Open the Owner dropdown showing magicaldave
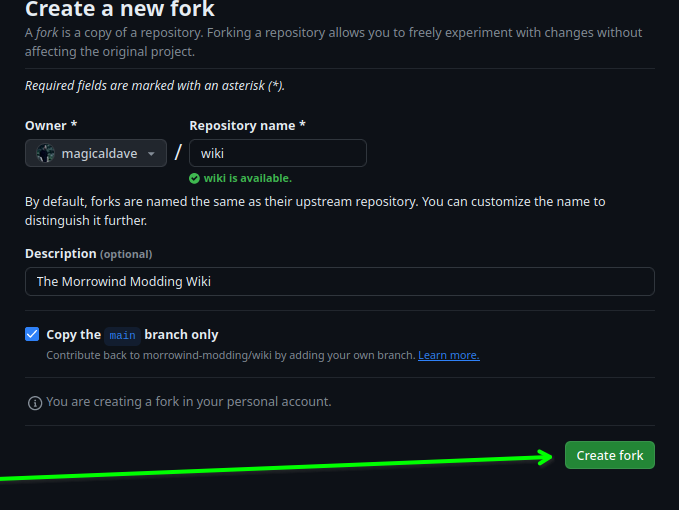Image resolution: width=679 pixels, height=510 pixels. tap(96, 153)
